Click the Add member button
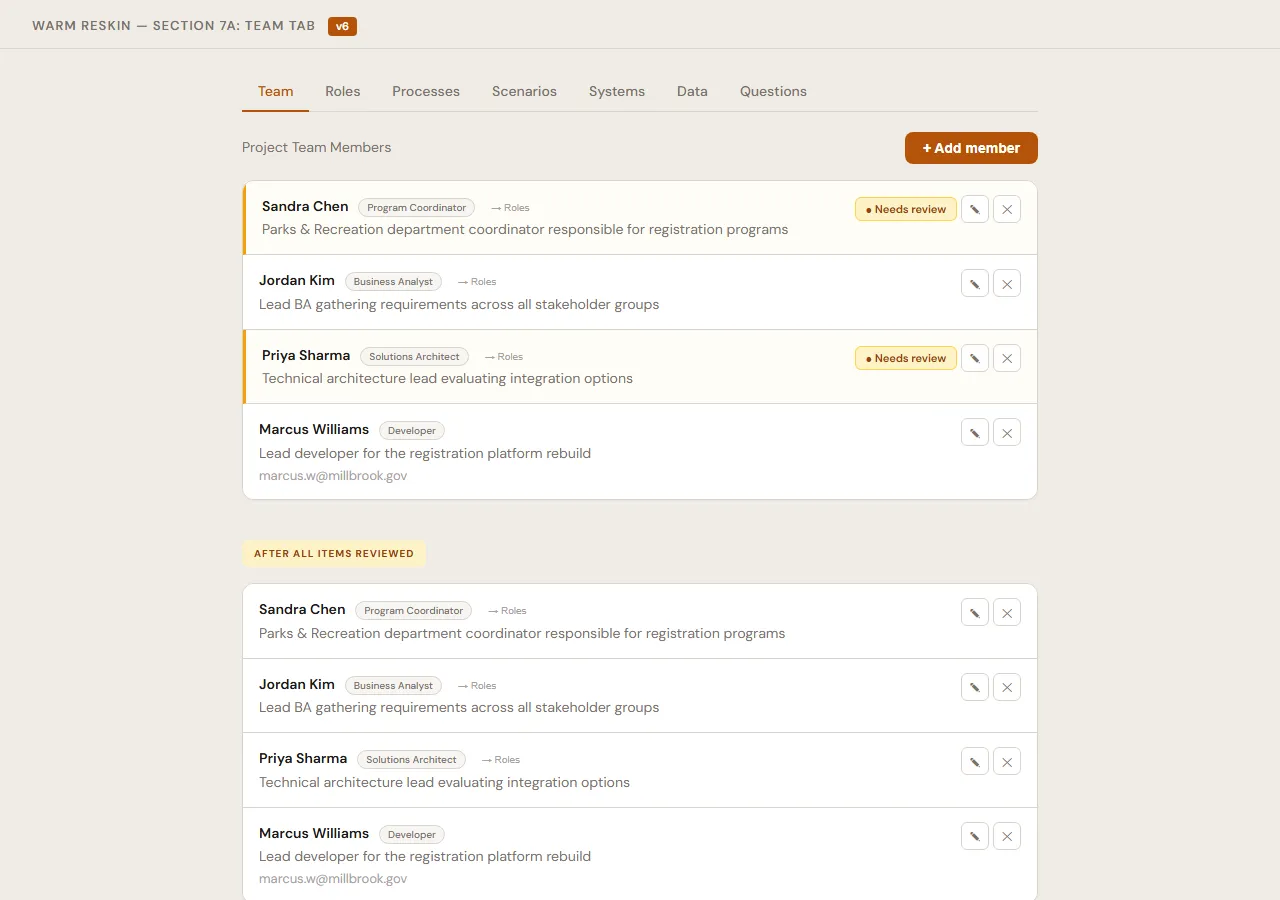 click(x=971, y=147)
